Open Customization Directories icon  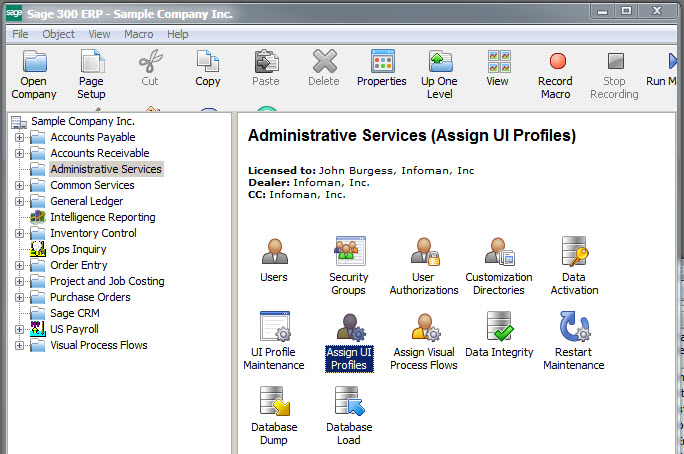pyautogui.click(x=499, y=266)
